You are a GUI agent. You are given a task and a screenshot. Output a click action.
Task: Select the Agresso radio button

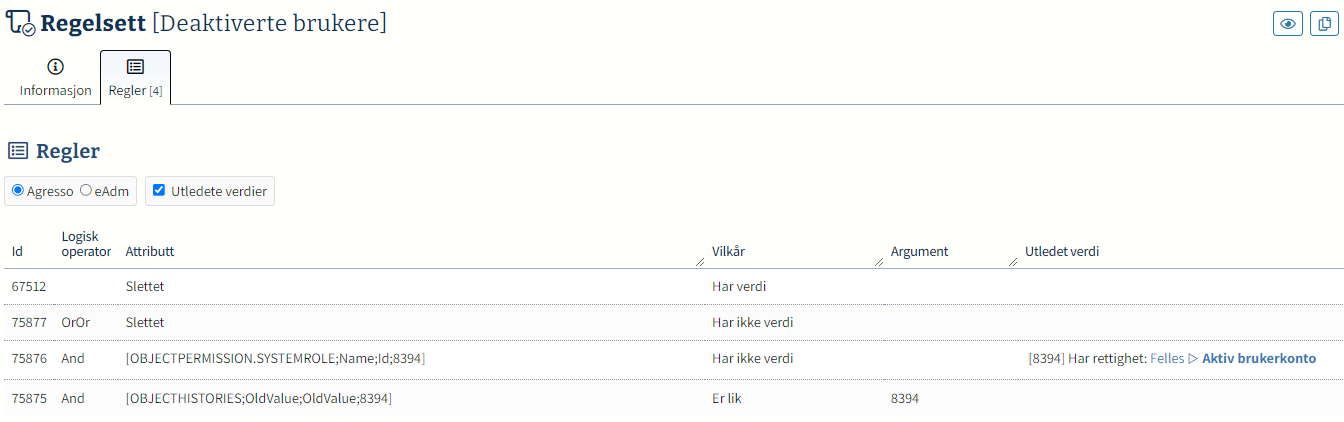coord(18,190)
